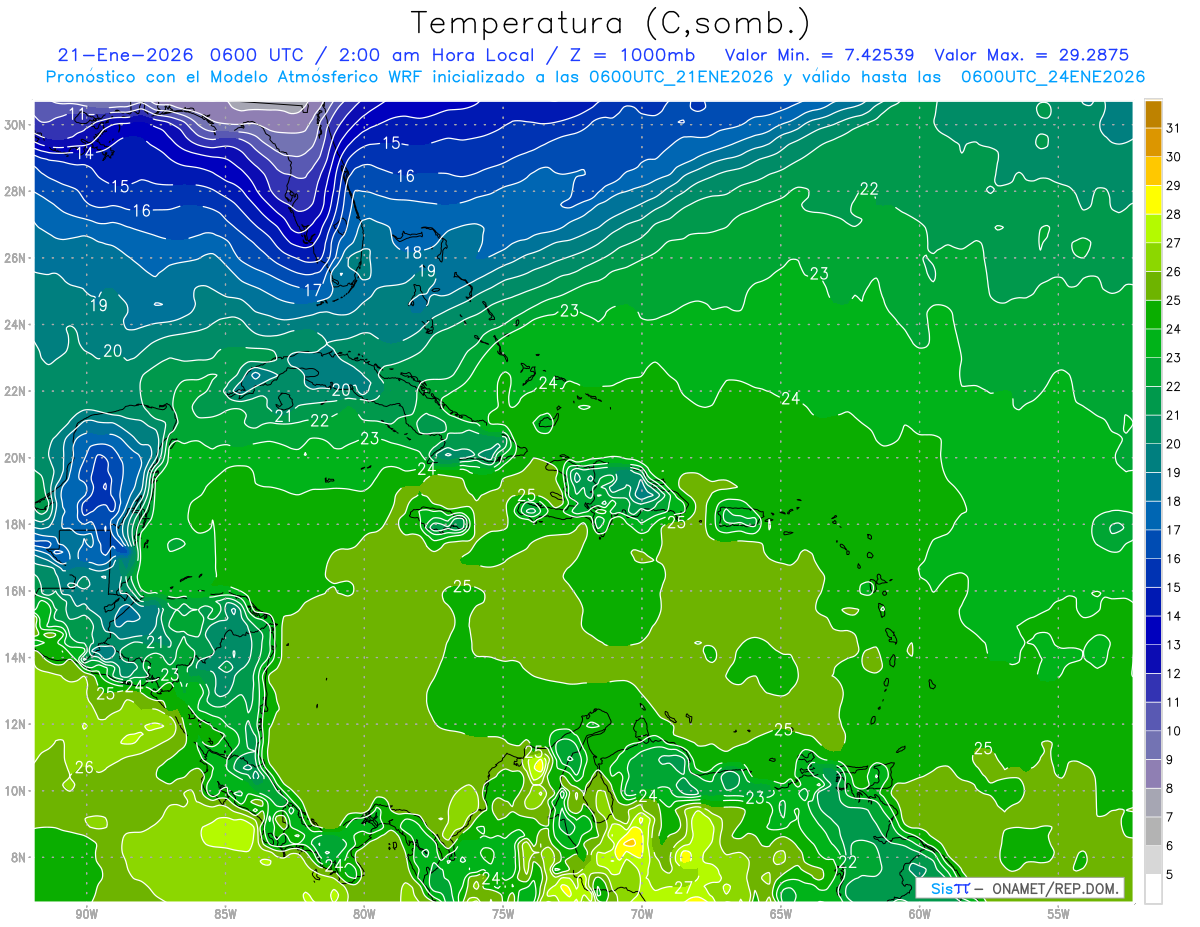Screen dimensions: 1200x927
Task: Pick the orange swatch between 30 and 31
Action: pos(1153,141)
